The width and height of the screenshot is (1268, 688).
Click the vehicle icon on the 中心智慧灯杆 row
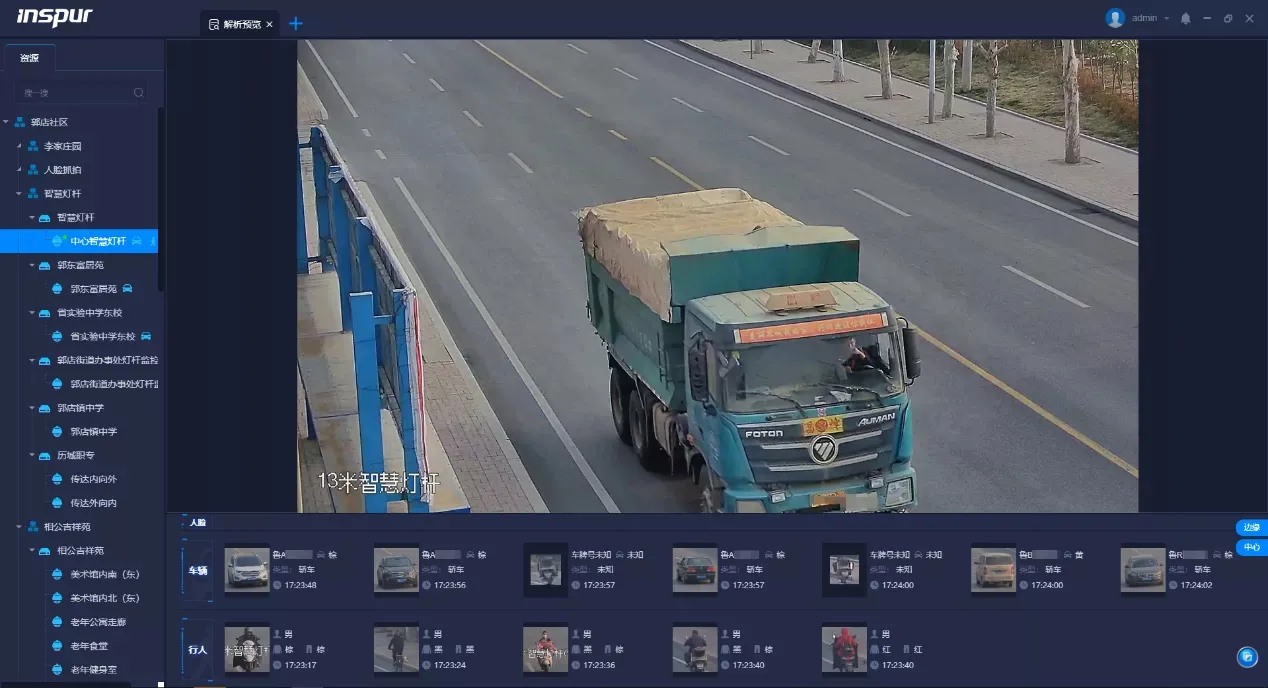137,241
